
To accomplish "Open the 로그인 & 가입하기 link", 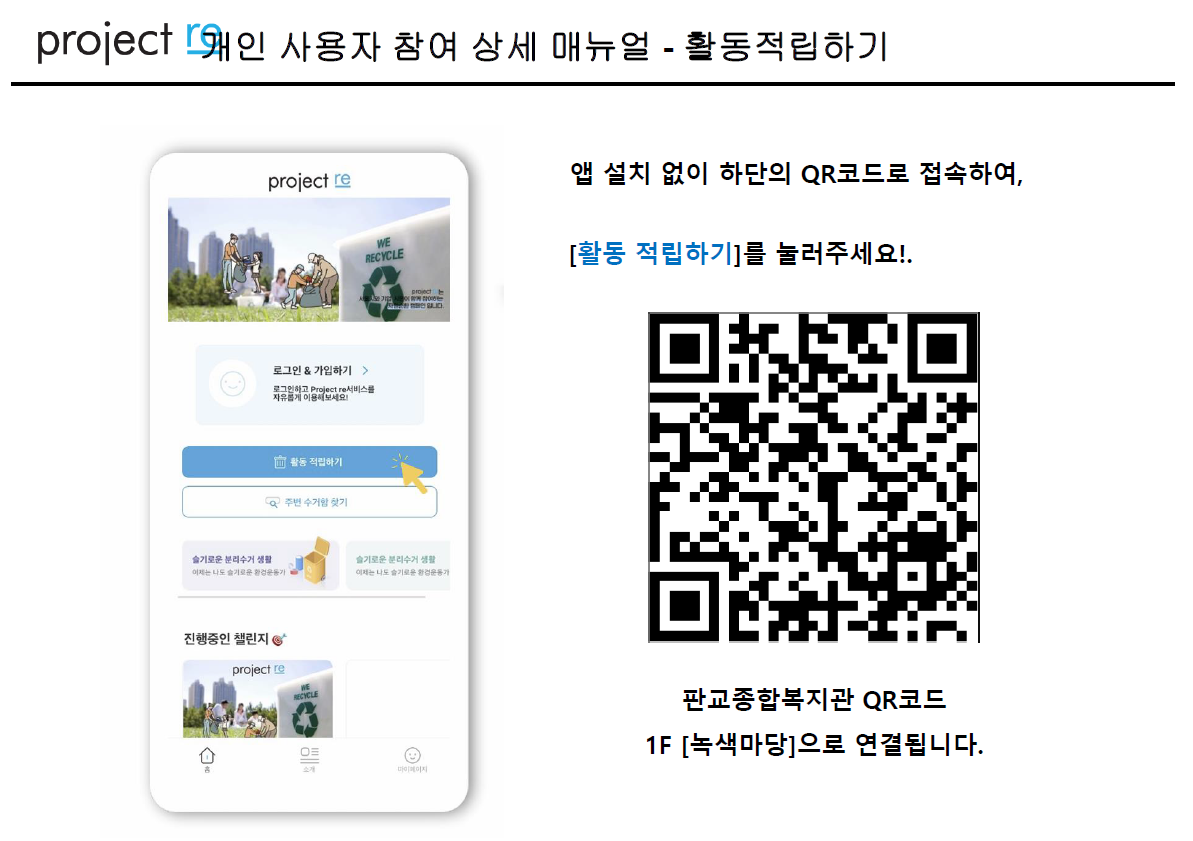I will point(313,371).
